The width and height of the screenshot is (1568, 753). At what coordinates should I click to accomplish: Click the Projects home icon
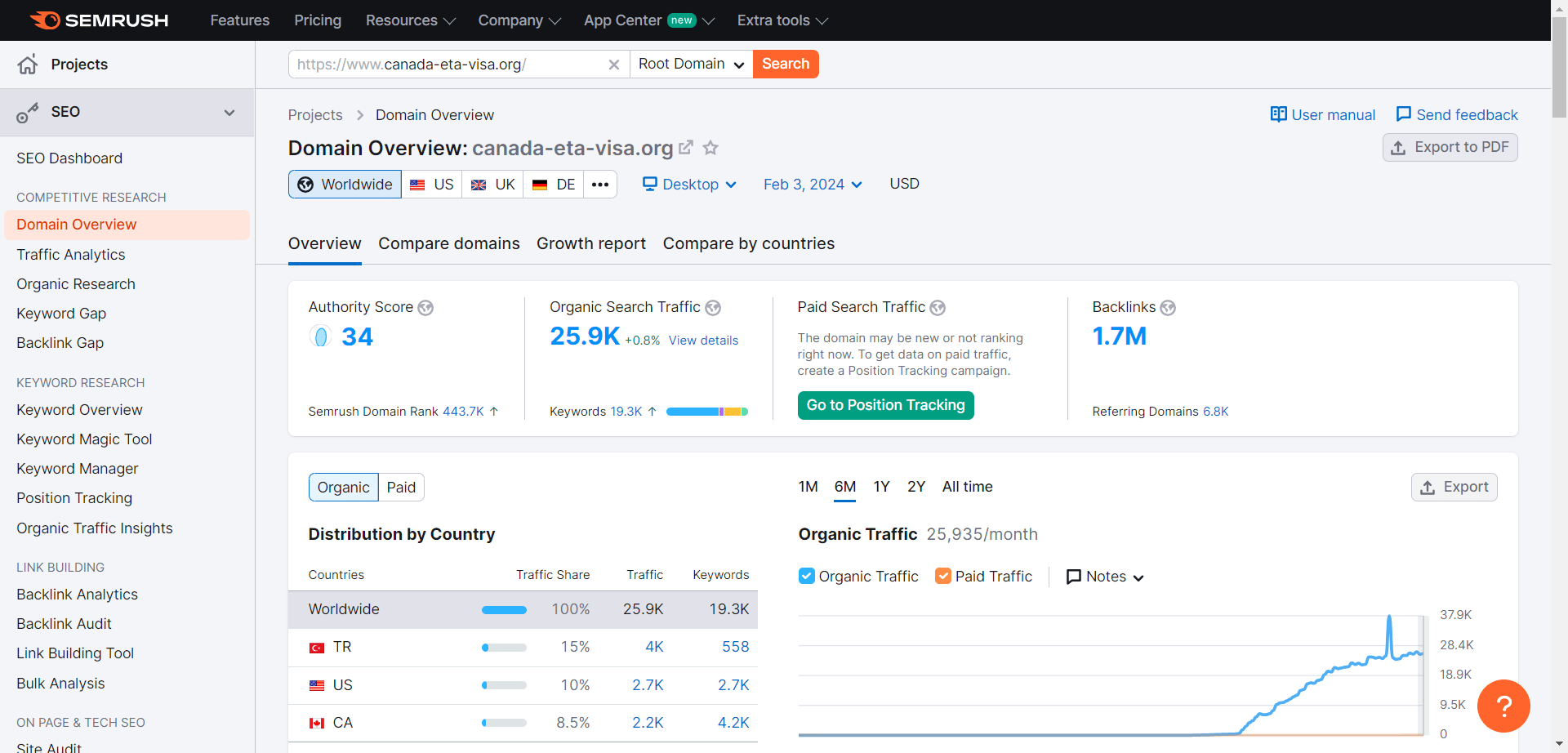click(28, 65)
